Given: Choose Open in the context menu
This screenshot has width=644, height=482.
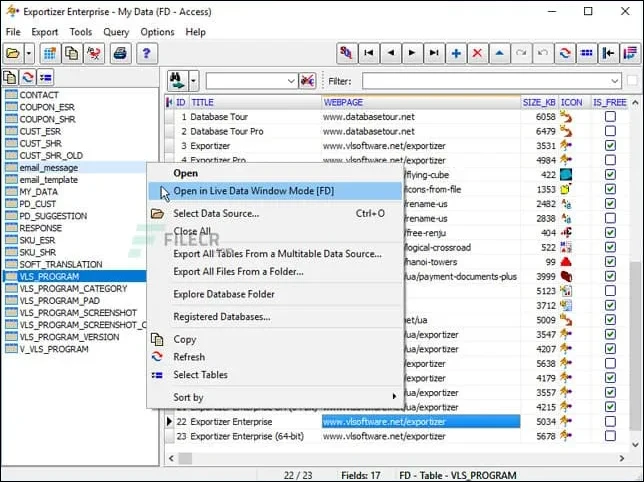Looking at the screenshot, I should pos(275,173).
